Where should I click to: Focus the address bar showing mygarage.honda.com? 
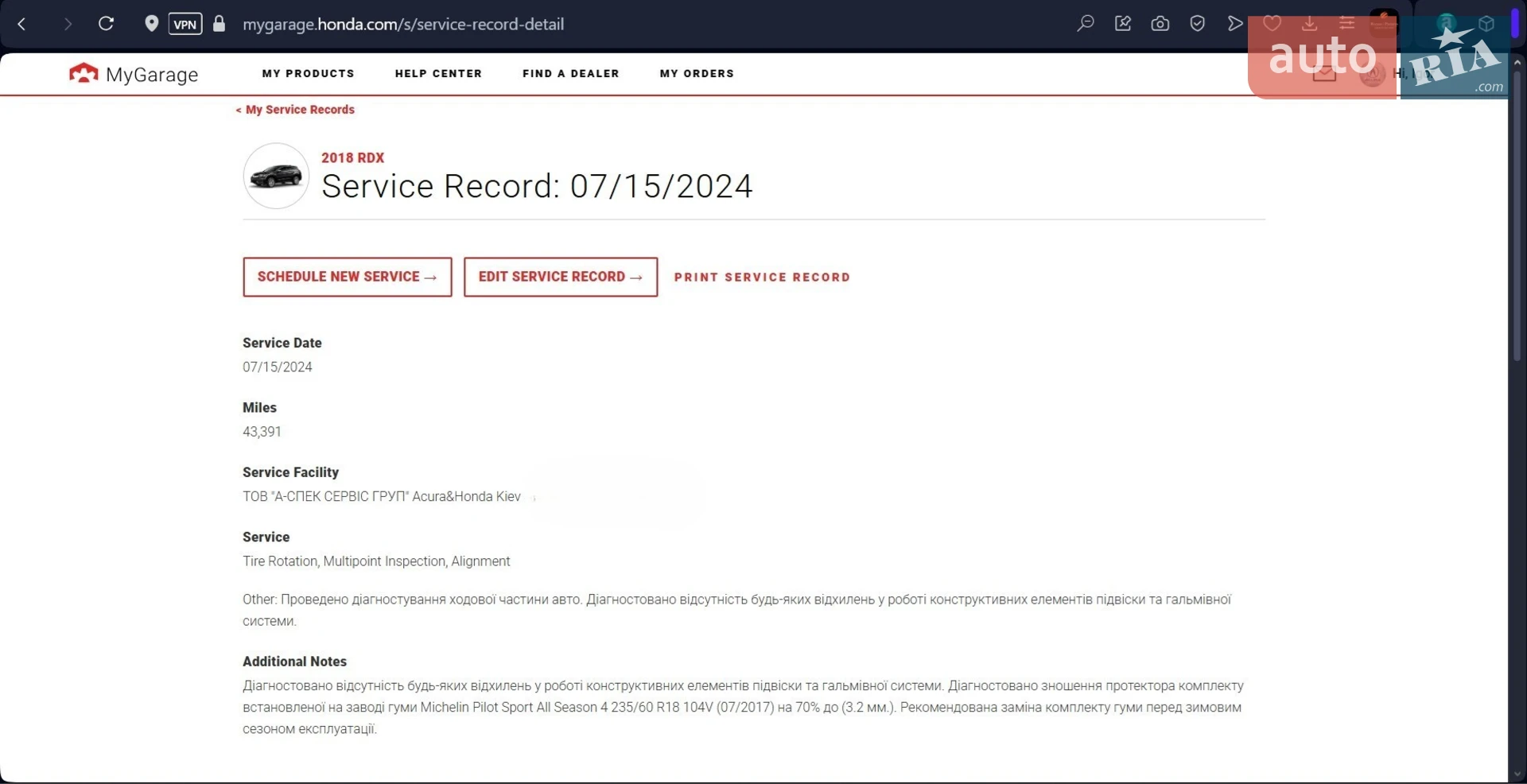click(403, 24)
